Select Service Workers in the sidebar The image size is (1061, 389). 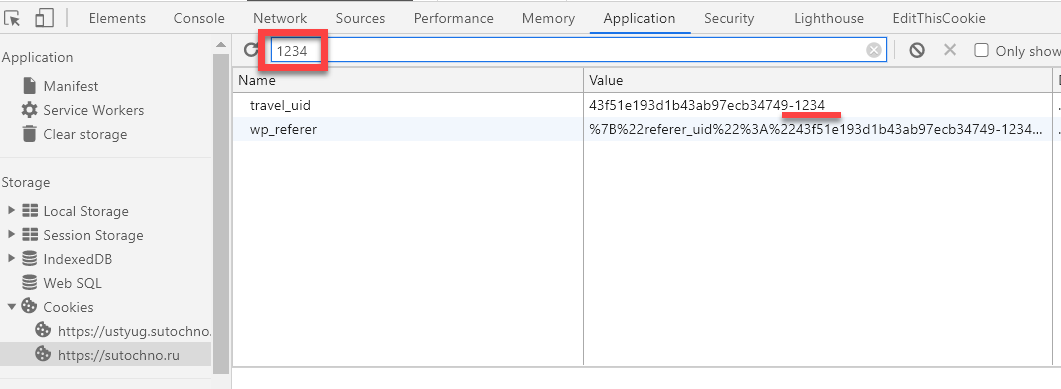click(93, 110)
